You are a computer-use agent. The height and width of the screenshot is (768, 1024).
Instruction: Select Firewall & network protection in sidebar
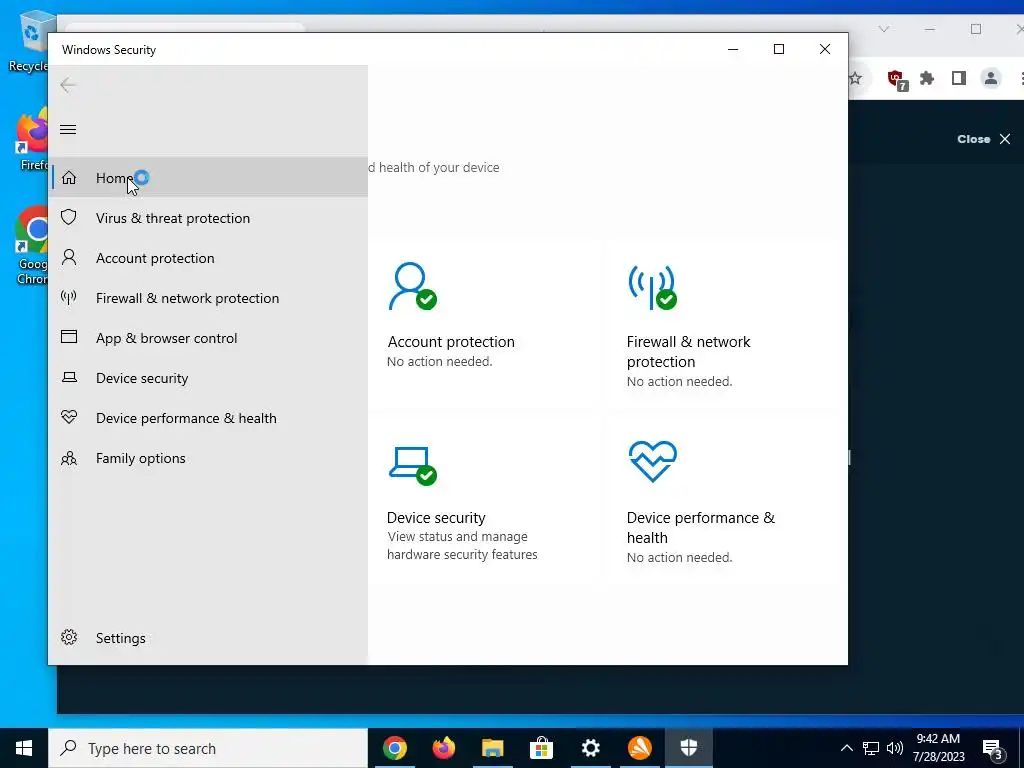coord(209,298)
